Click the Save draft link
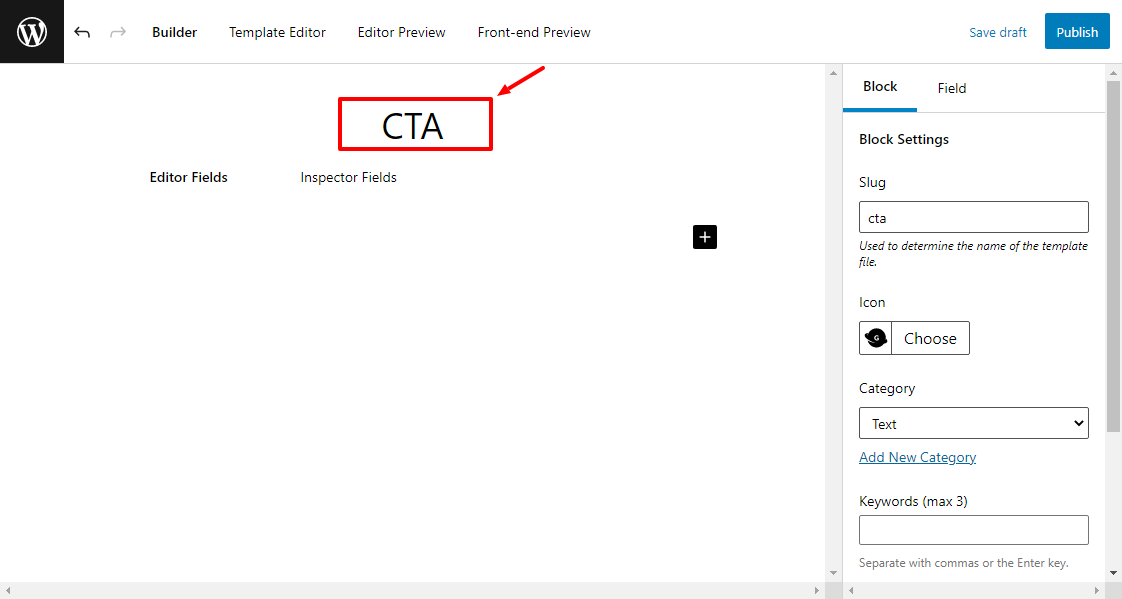 coord(997,32)
